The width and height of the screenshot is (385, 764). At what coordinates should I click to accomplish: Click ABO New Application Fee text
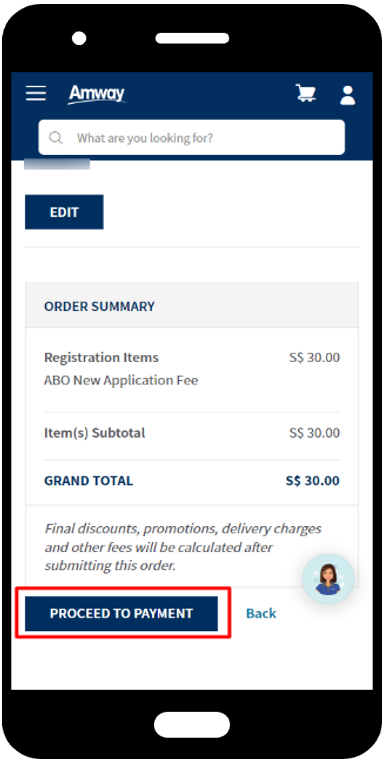point(121,381)
